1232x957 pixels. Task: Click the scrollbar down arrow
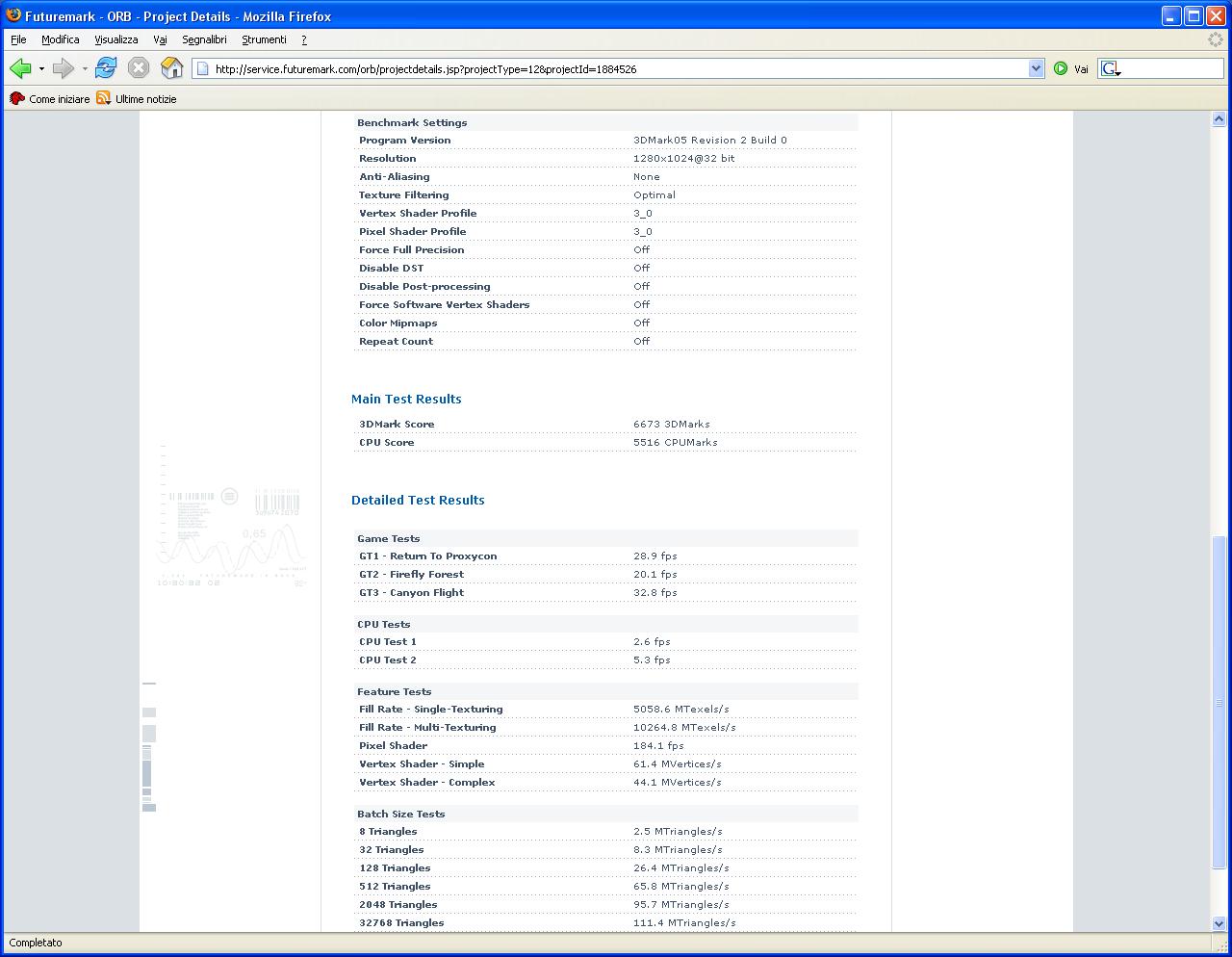[1219, 923]
